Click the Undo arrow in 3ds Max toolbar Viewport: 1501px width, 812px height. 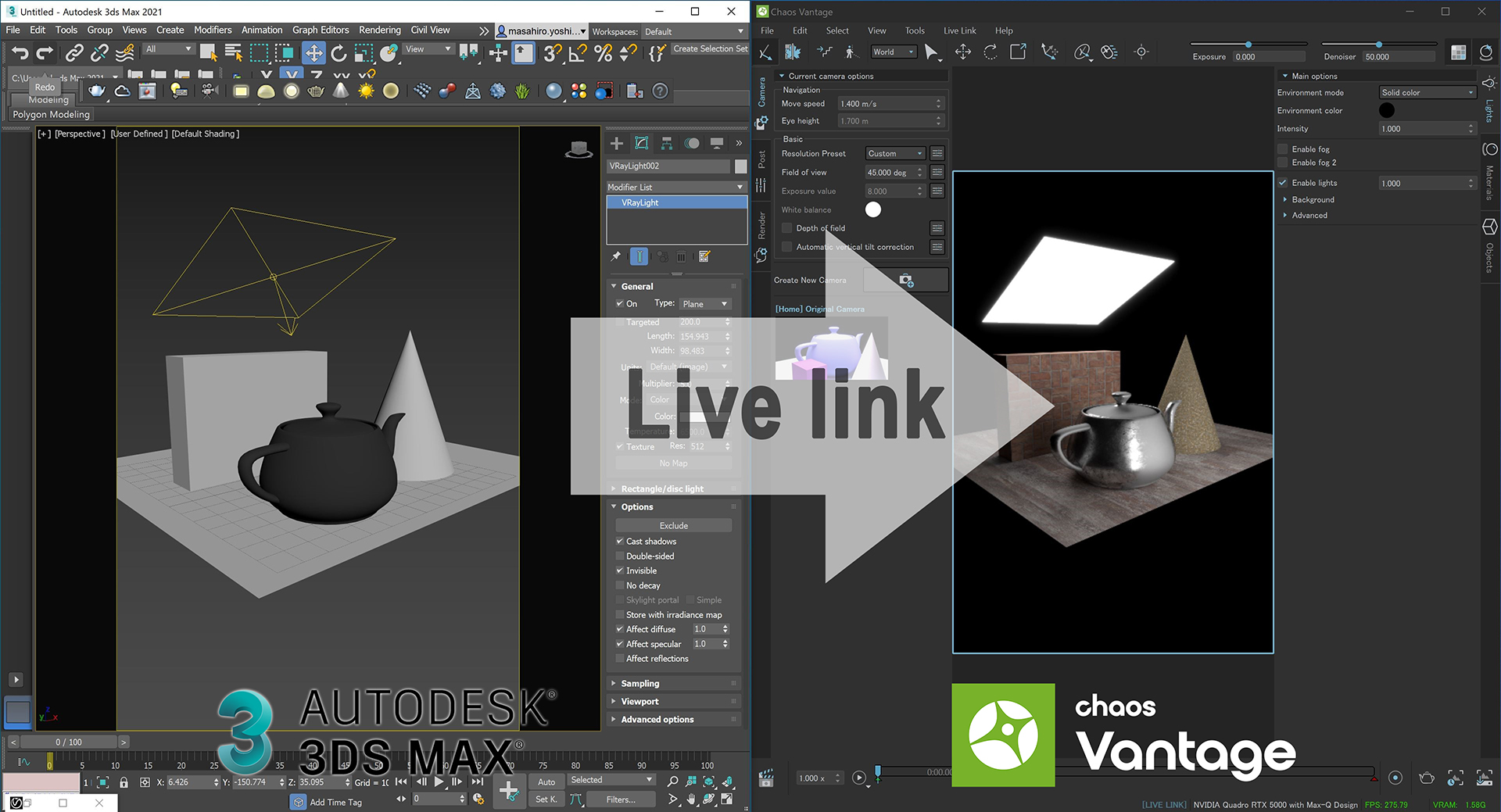(20, 53)
